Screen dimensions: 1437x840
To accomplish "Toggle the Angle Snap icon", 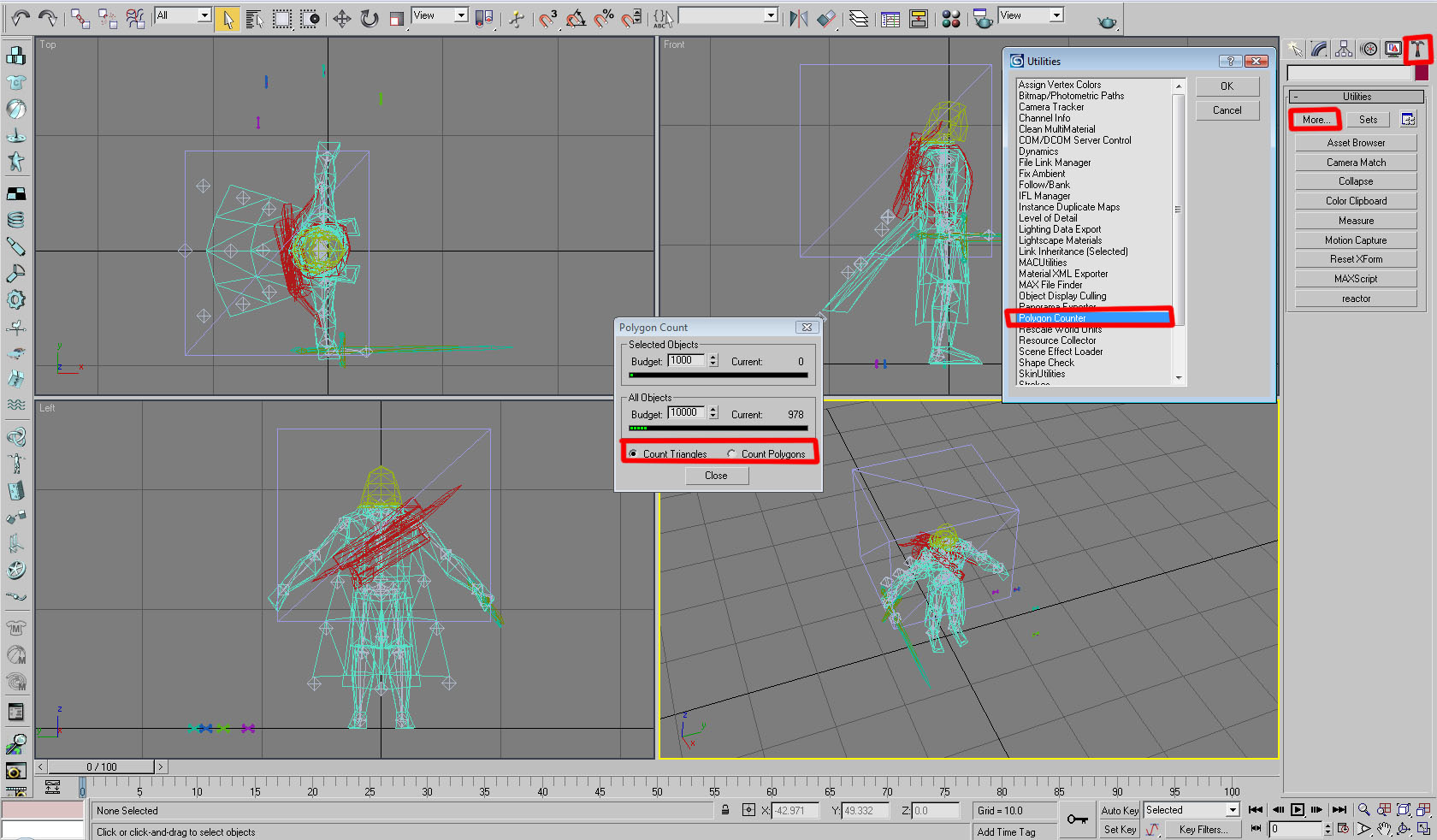I will tap(577, 19).
